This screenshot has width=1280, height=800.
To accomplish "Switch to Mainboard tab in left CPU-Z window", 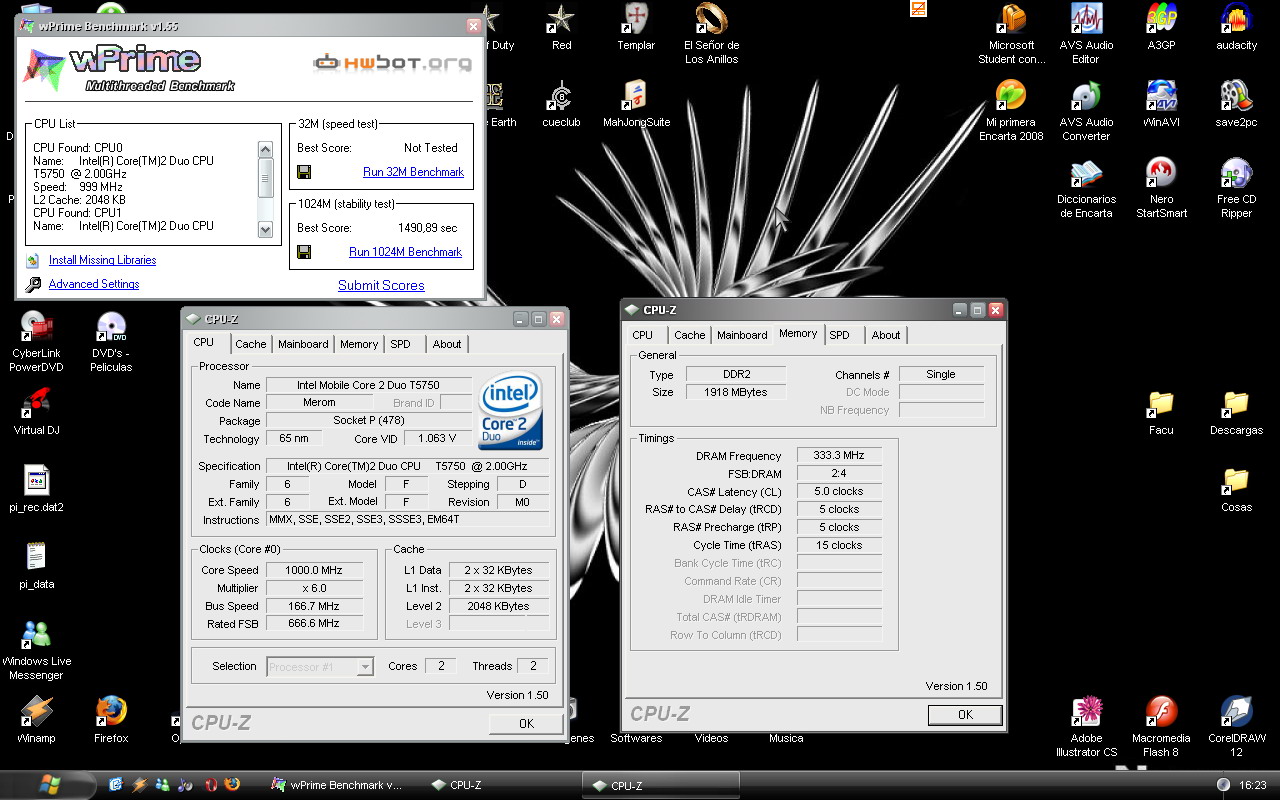I will tap(303, 344).
